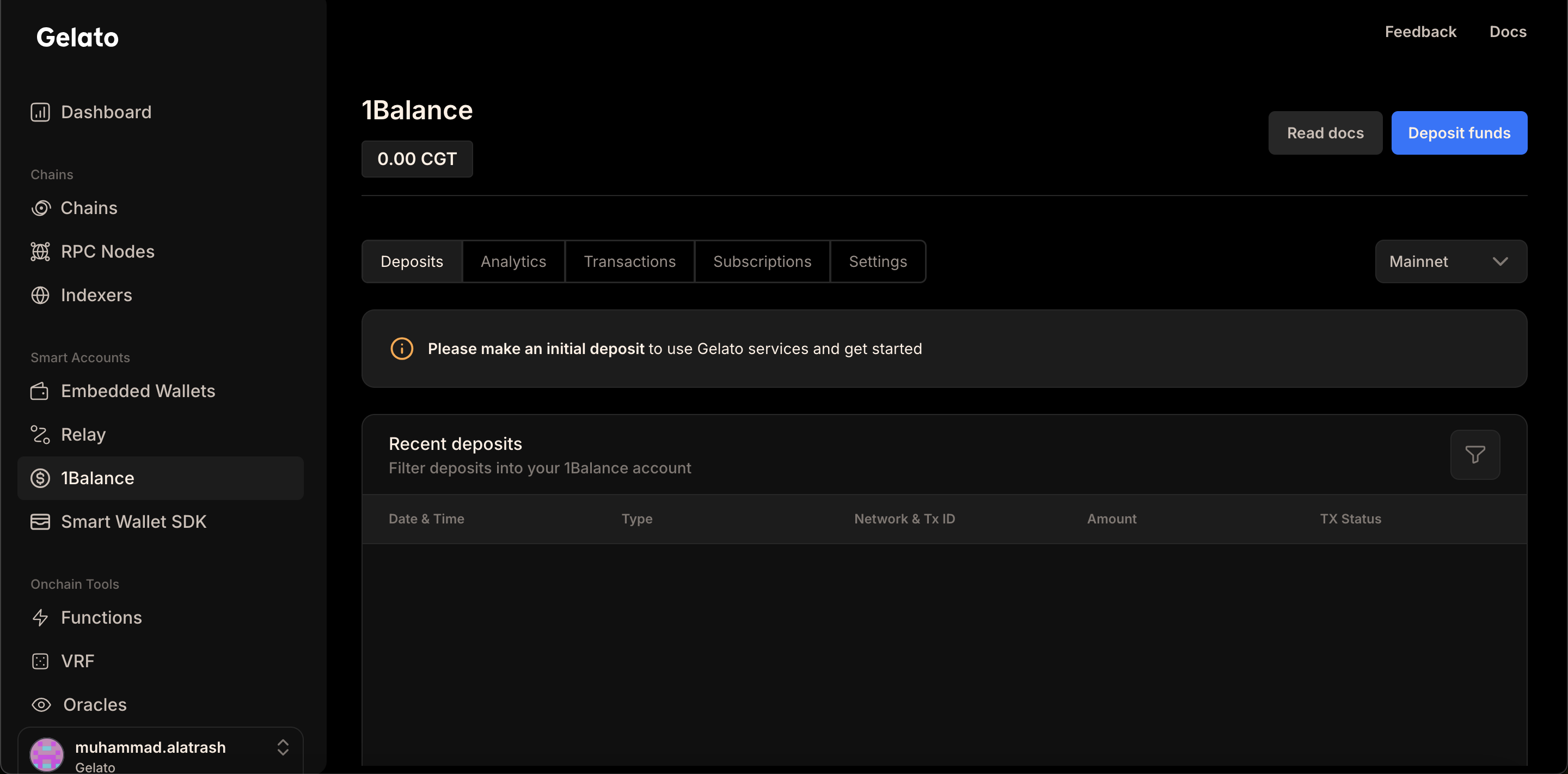This screenshot has height=774, width=1568.
Task: Click the Mainnet dropdown chevron arrow
Action: click(x=1500, y=262)
